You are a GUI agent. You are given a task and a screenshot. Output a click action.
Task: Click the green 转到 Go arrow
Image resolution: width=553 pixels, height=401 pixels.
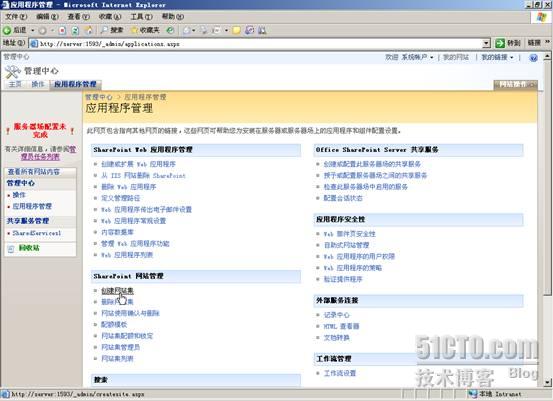tap(500, 43)
